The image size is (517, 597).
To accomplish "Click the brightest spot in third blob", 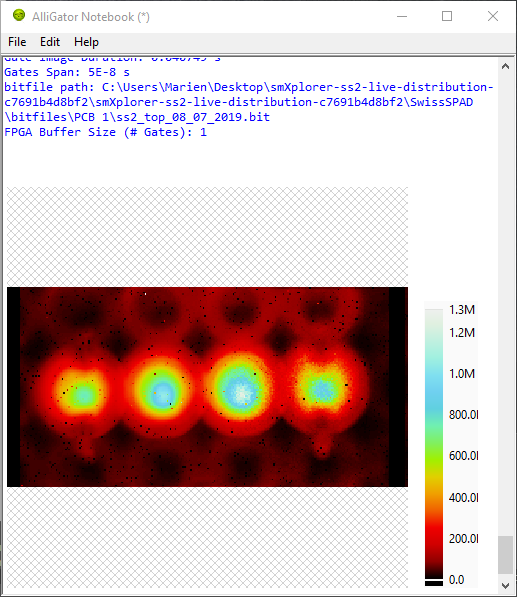I will point(241,393).
